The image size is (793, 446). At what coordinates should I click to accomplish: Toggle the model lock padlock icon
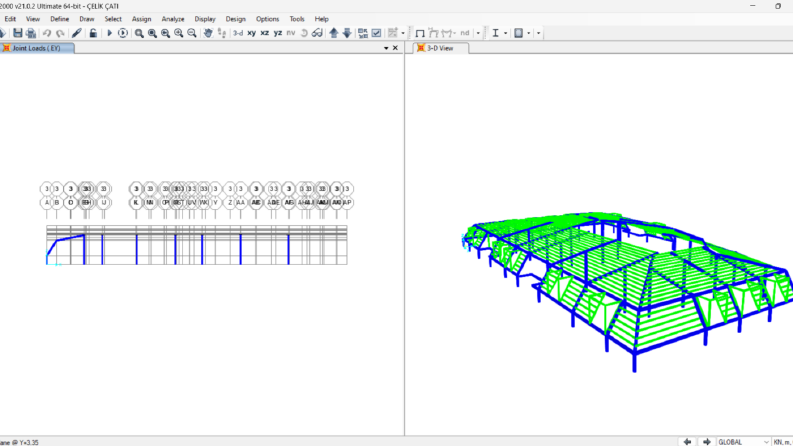pos(93,33)
